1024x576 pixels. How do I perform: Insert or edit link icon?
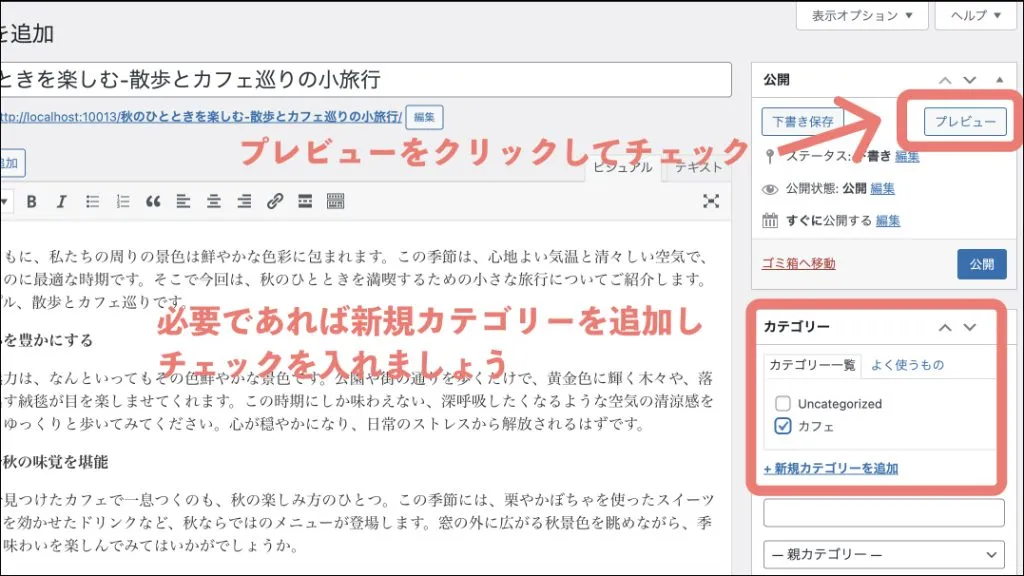[x=274, y=202]
